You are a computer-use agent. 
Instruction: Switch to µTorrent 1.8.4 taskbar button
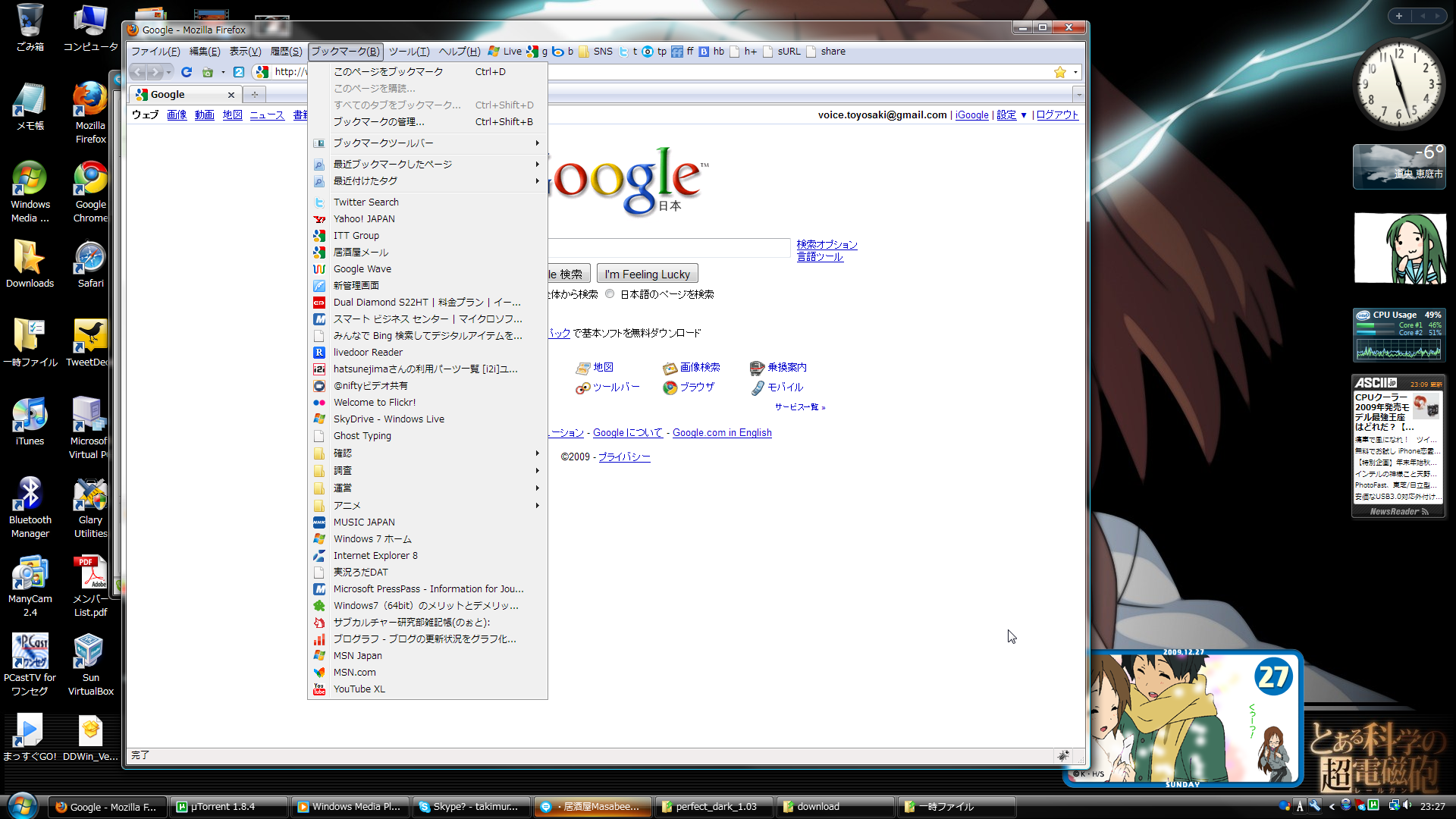click(x=229, y=807)
